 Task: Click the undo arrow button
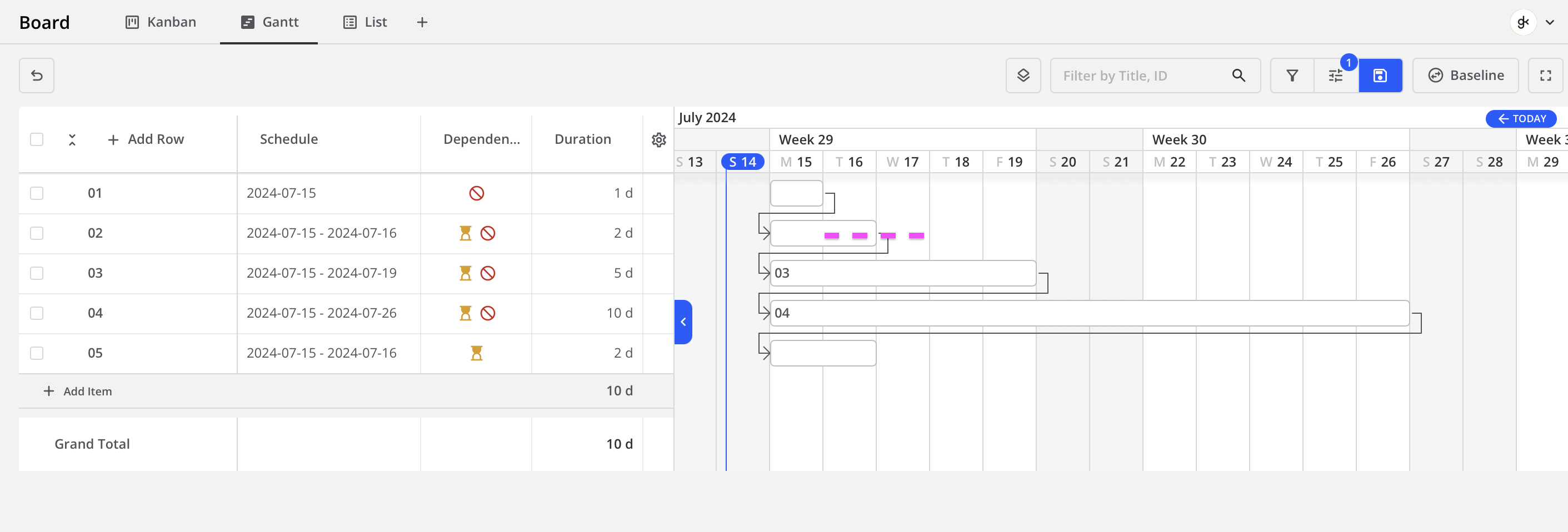click(37, 76)
